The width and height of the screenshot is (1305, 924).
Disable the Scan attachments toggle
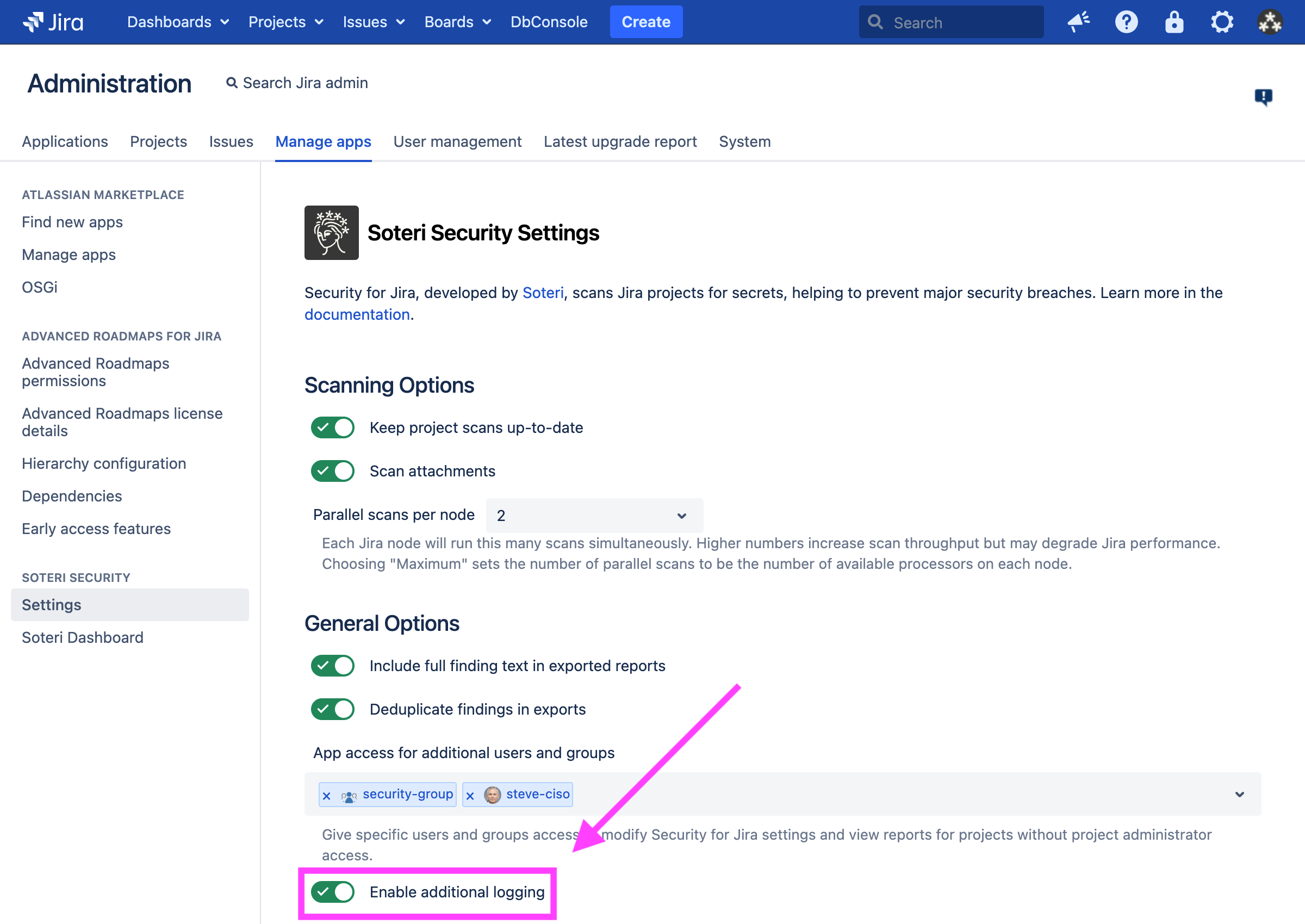click(x=333, y=470)
